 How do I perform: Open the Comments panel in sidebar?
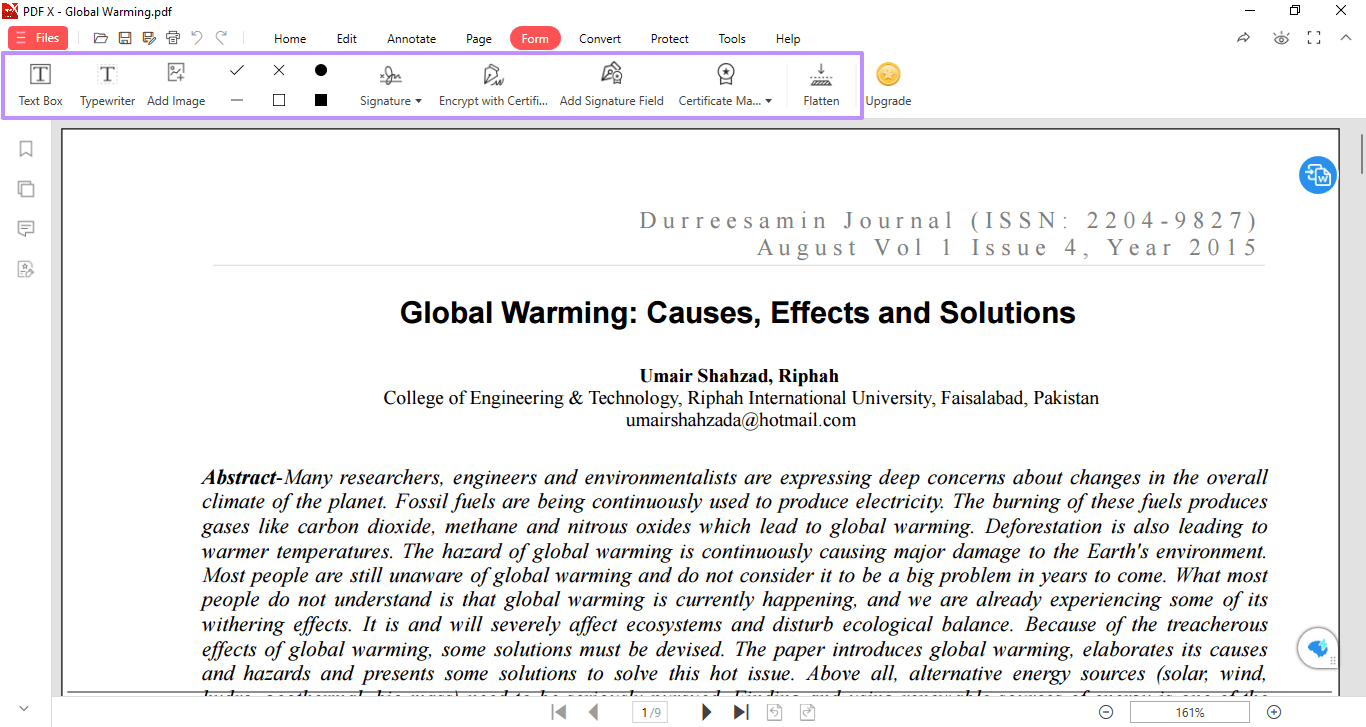pos(25,228)
